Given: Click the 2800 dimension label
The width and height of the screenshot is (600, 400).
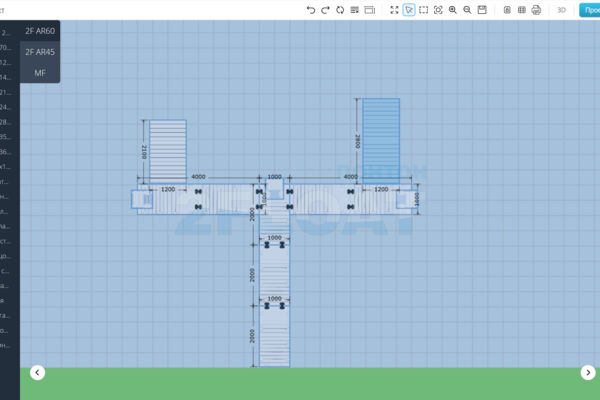Looking at the screenshot, I should pos(357,141).
